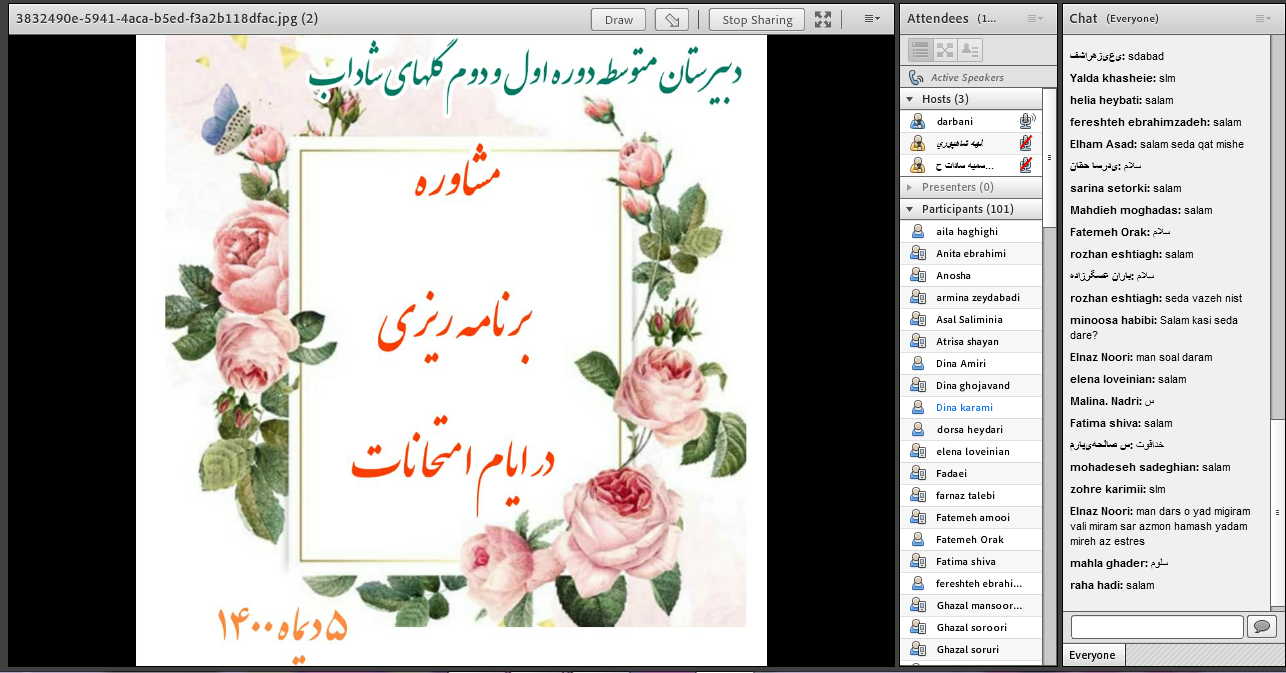Toggle full screen for the Share pod
Image resolution: width=1286 pixels, height=673 pixels.
(x=823, y=19)
